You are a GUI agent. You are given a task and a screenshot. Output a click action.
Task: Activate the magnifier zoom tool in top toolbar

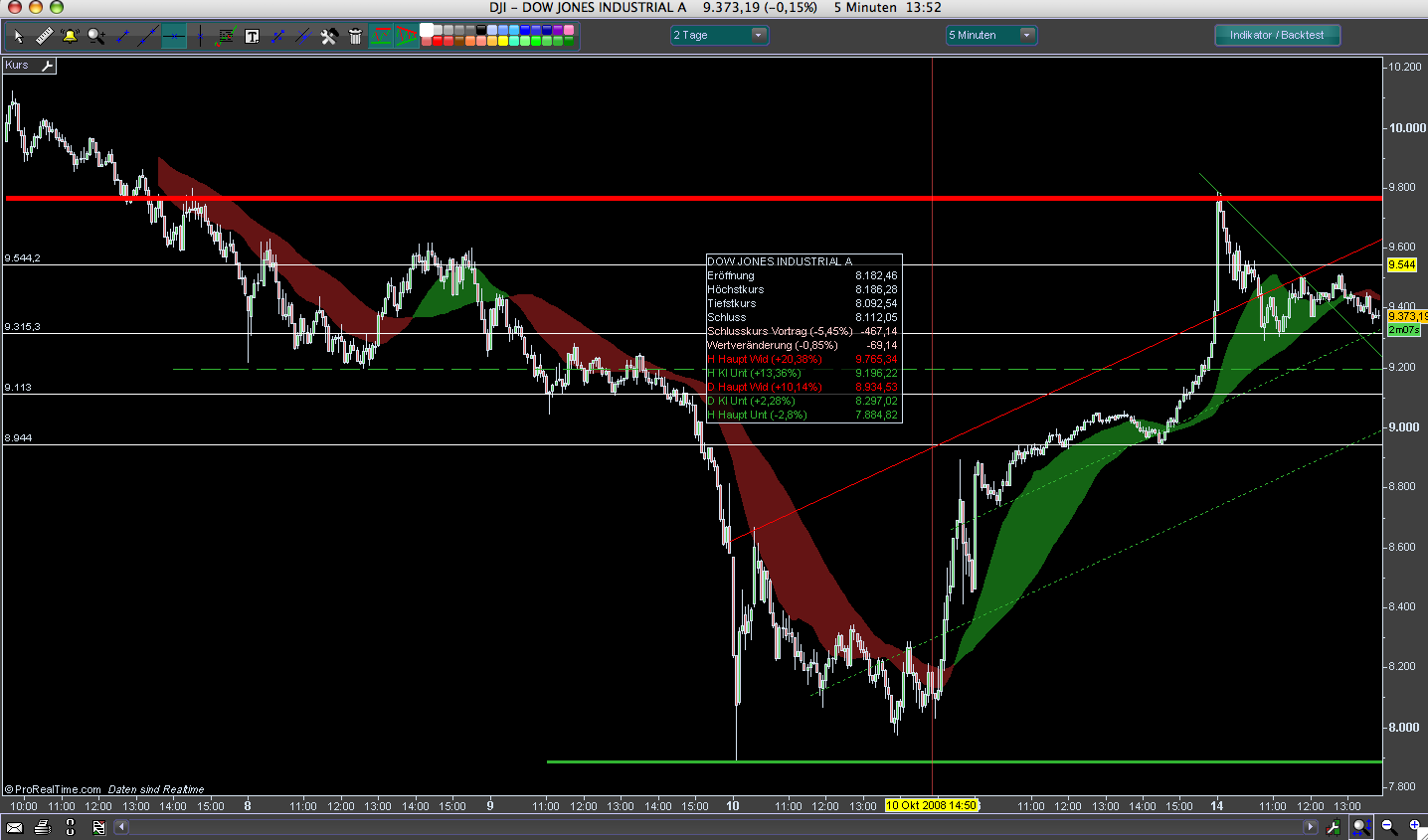(x=95, y=37)
